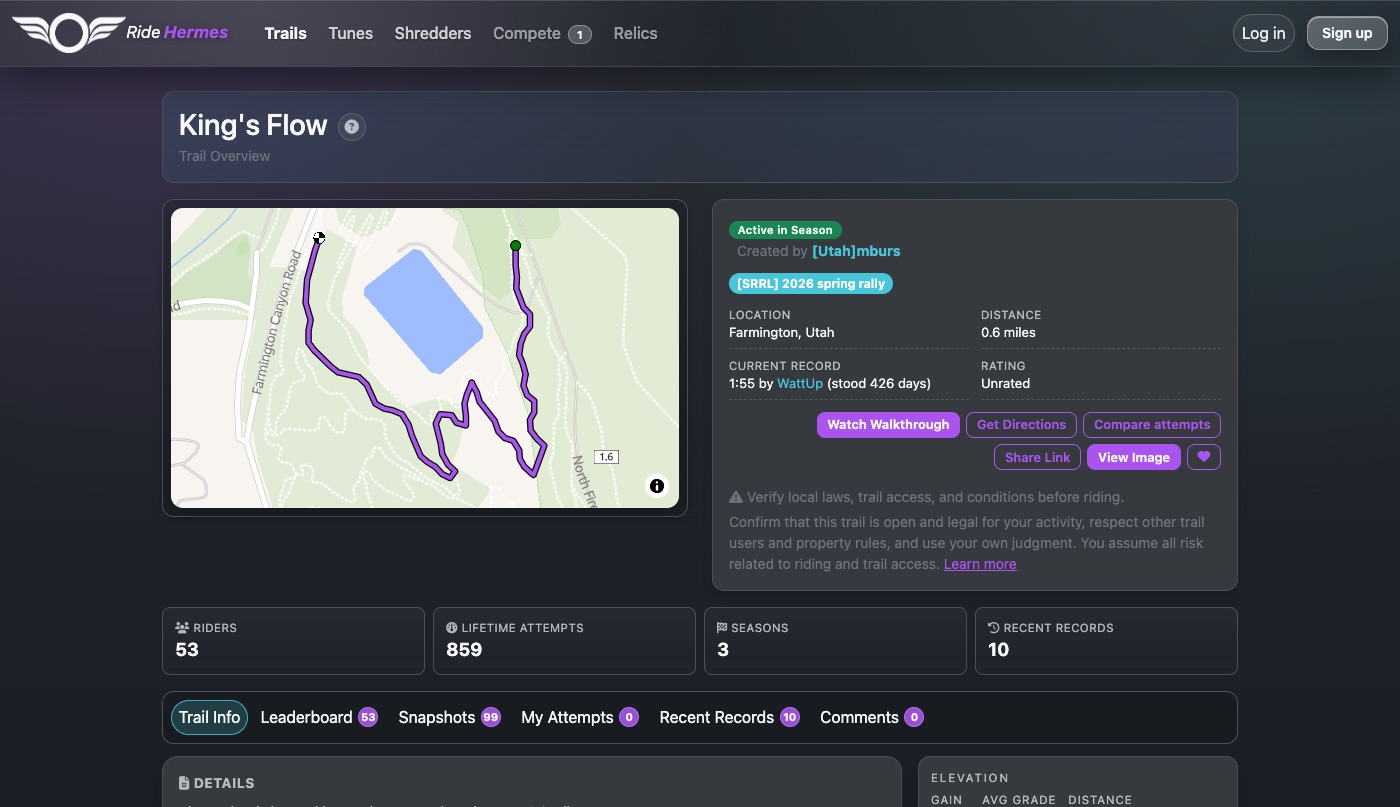Image resolution: width=1400 pixels, height=807 pixels.
Task: Click the Share Link button
Action: pyautogui.click(x=1037, y=457)
